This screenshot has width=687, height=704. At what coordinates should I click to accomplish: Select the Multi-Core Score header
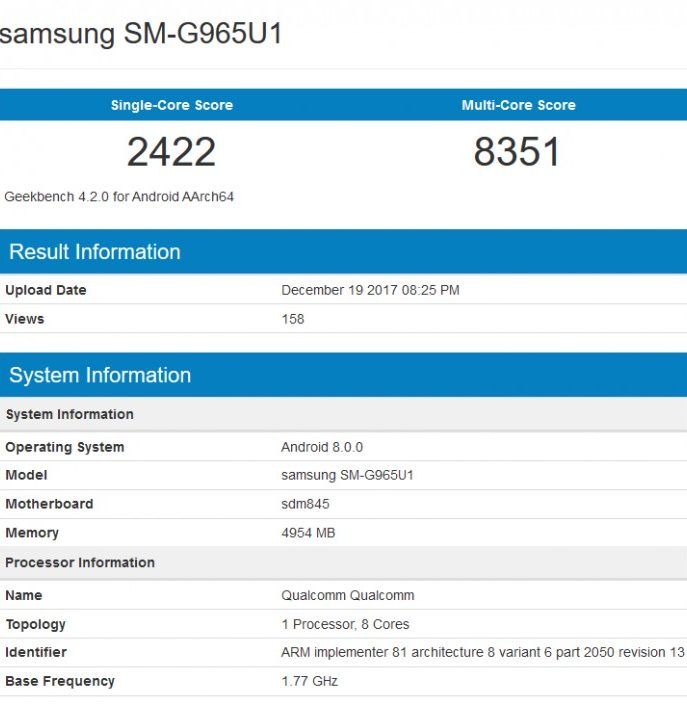click(x=518, y=105)
